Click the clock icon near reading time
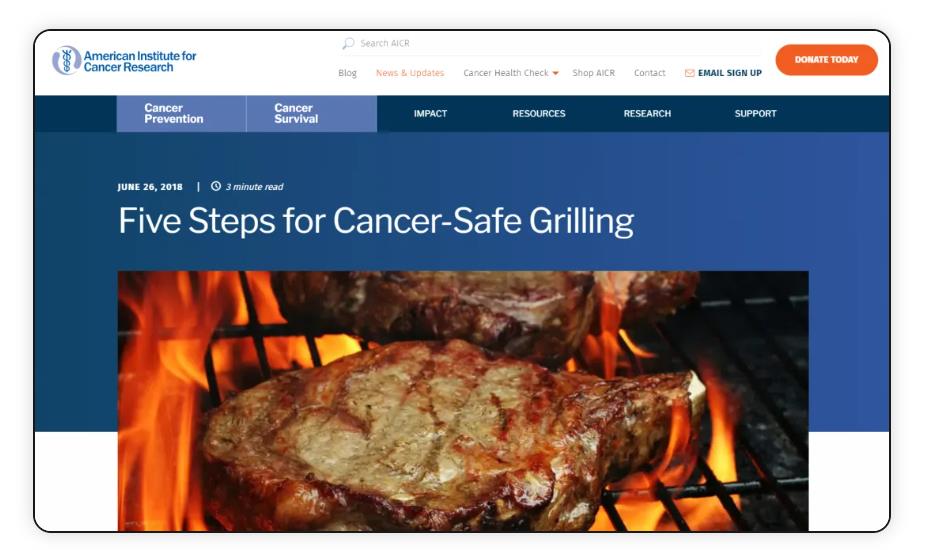Image resolution: width=929 pixels, height=550 pixels. (x=216, y=186)
